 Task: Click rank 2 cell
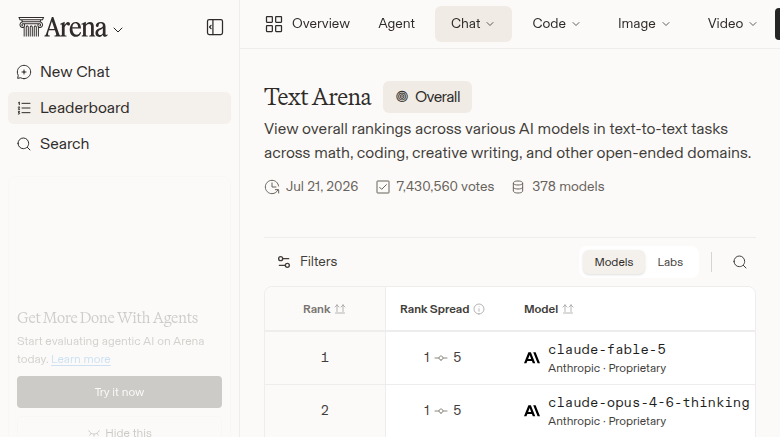coord(325,410)
